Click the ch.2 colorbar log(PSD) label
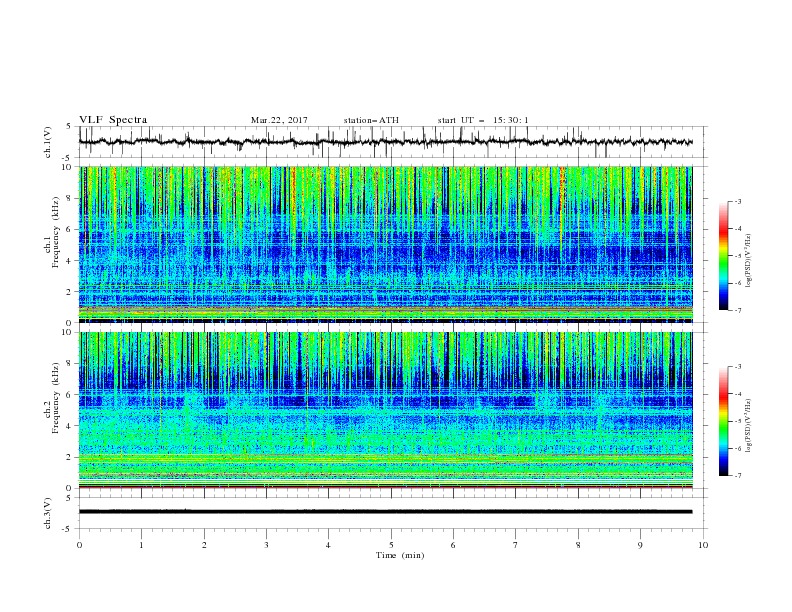792x612 pixels. point(748,426)
